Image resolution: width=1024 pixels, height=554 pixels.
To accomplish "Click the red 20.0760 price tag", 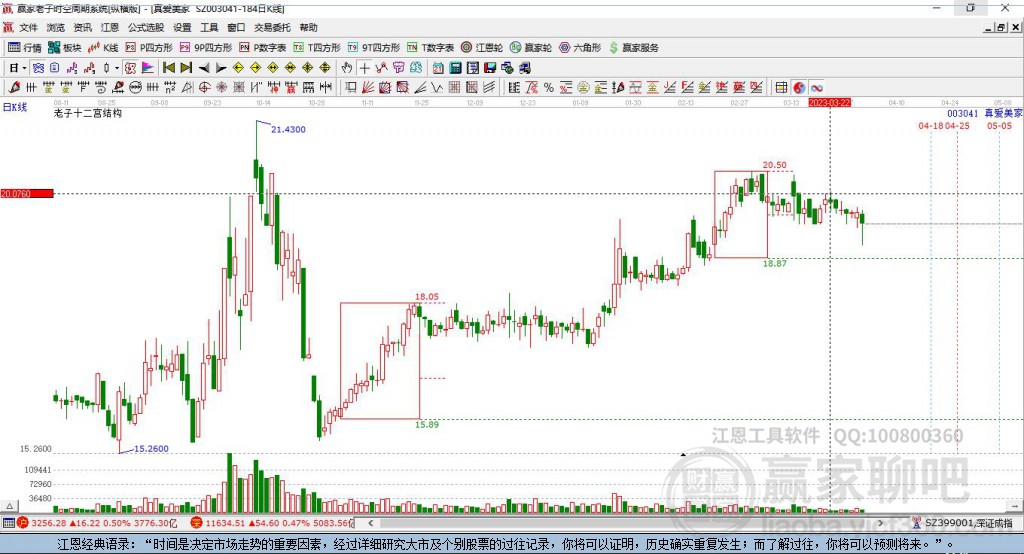I will pyautogui.click(x=27, y=193).
